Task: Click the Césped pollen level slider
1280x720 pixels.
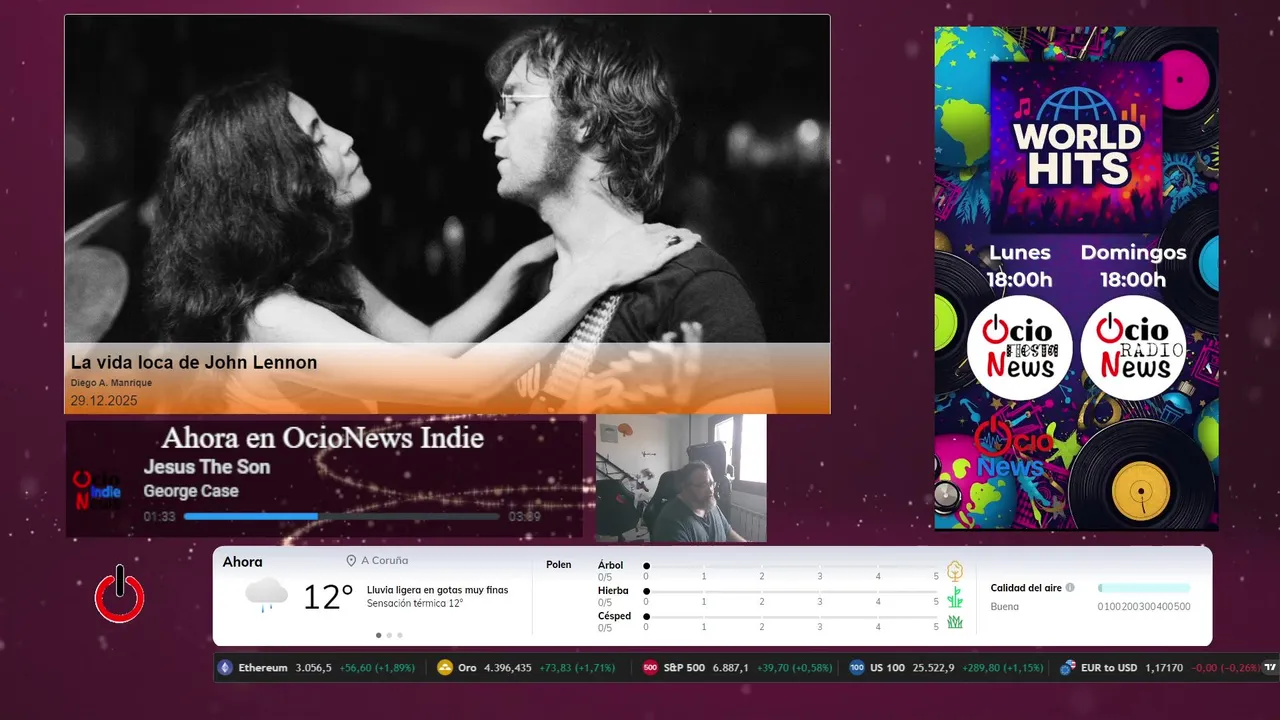Action: (791, 617)
